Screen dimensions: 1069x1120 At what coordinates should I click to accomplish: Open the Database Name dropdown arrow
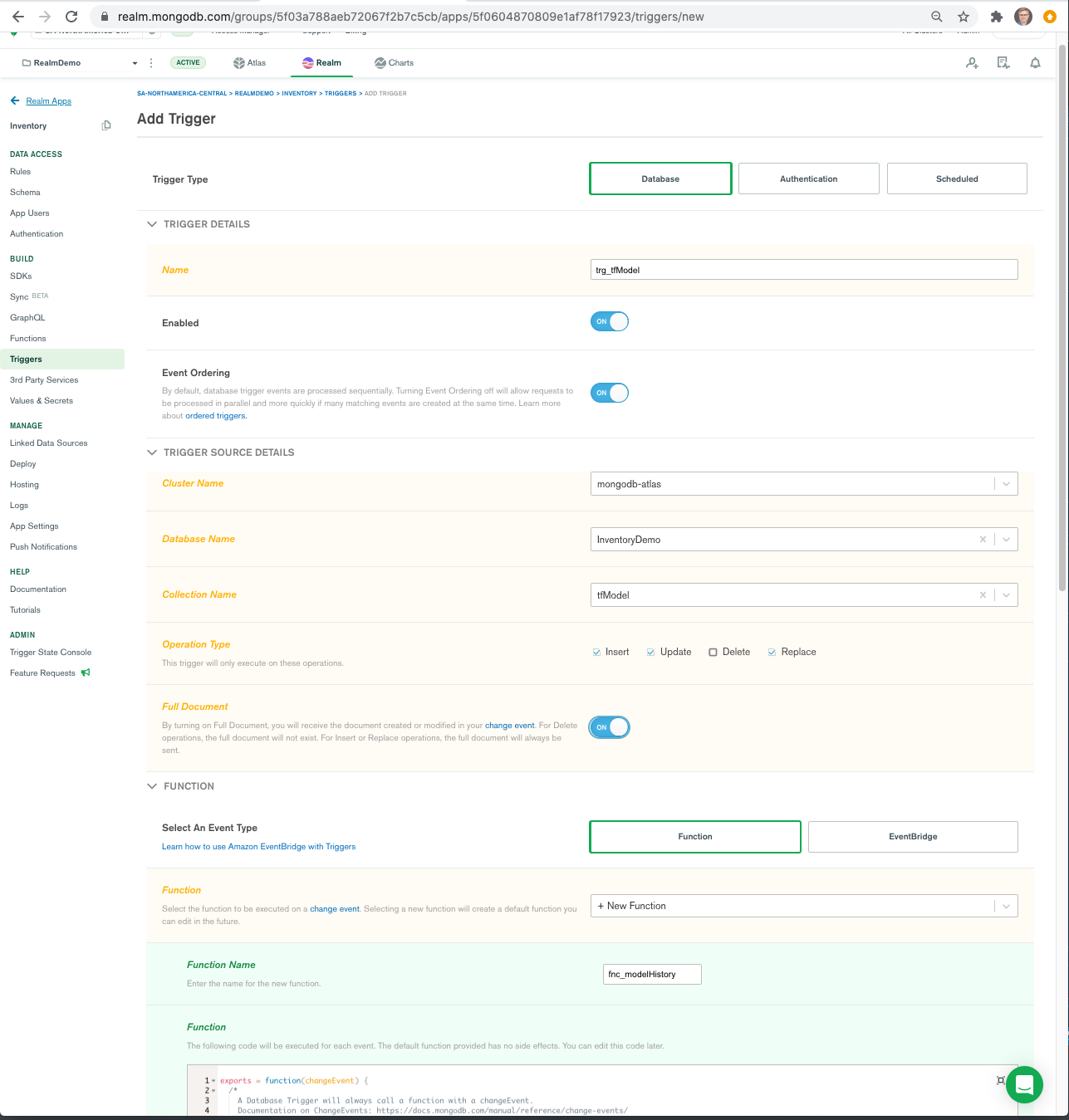click(x=1007, y=540)
